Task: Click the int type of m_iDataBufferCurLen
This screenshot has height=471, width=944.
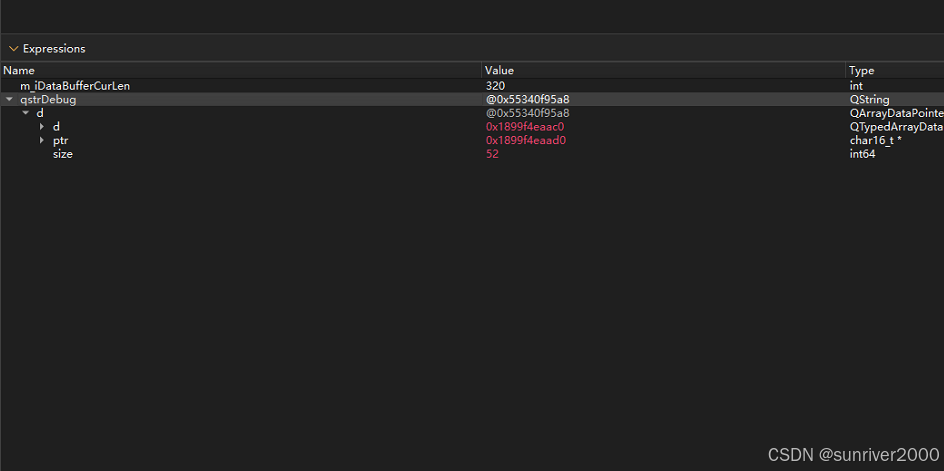Action: (856, 86)
